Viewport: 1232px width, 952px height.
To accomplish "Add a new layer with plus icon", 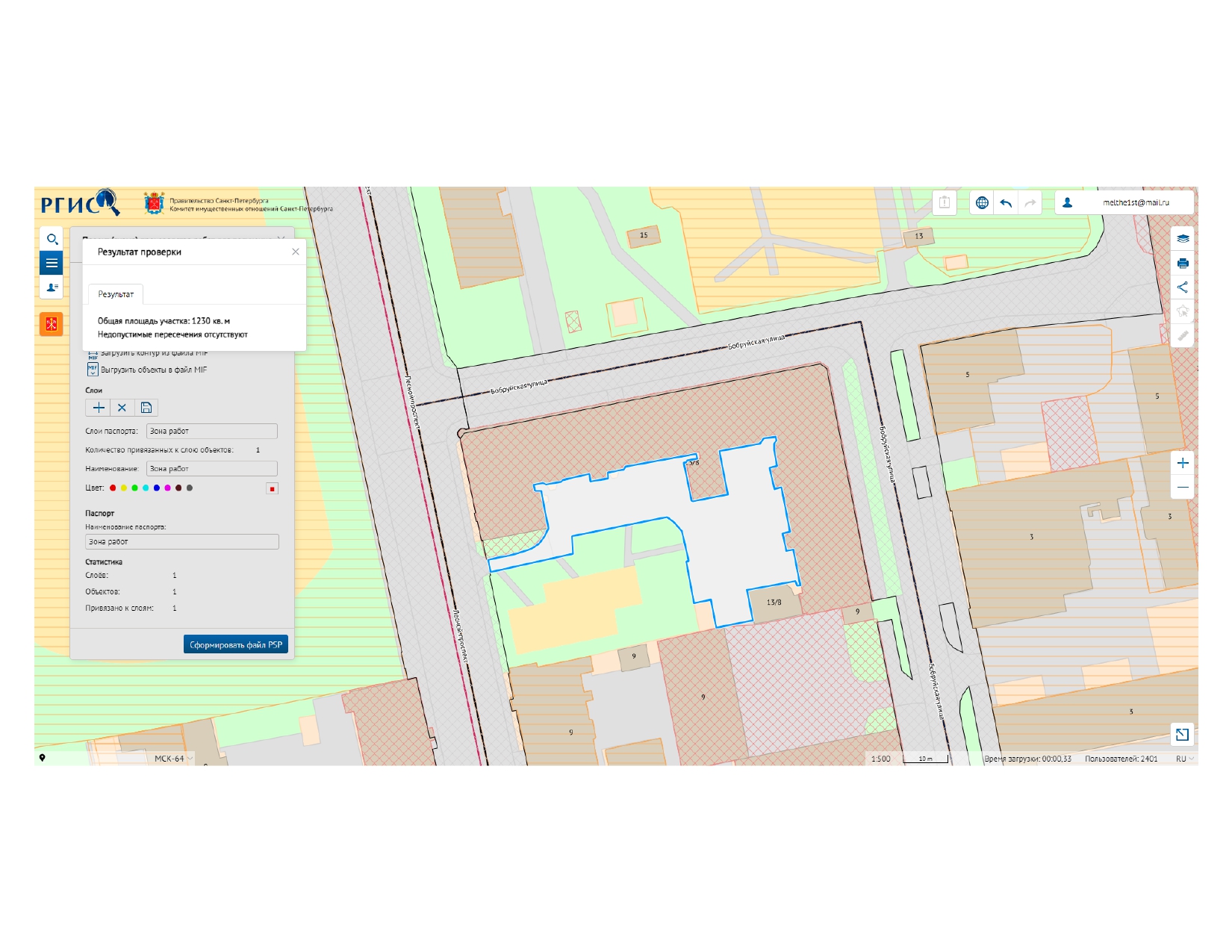I will tap(98, 408).
